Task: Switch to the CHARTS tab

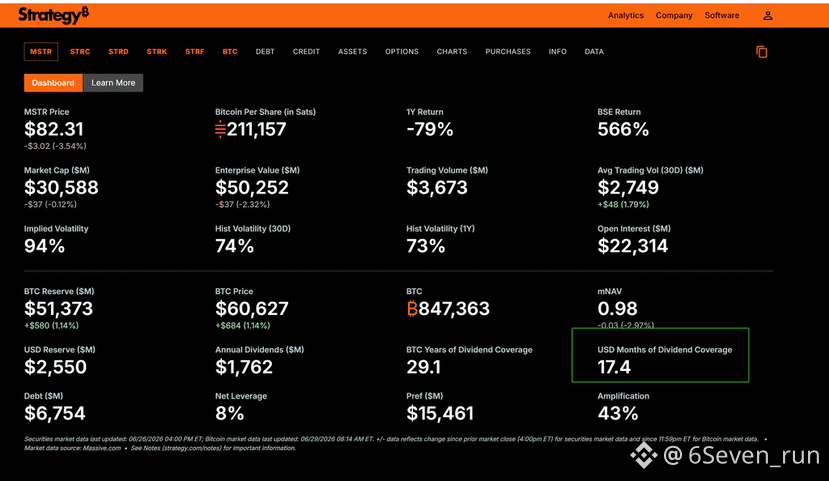Action: [452, 51]
